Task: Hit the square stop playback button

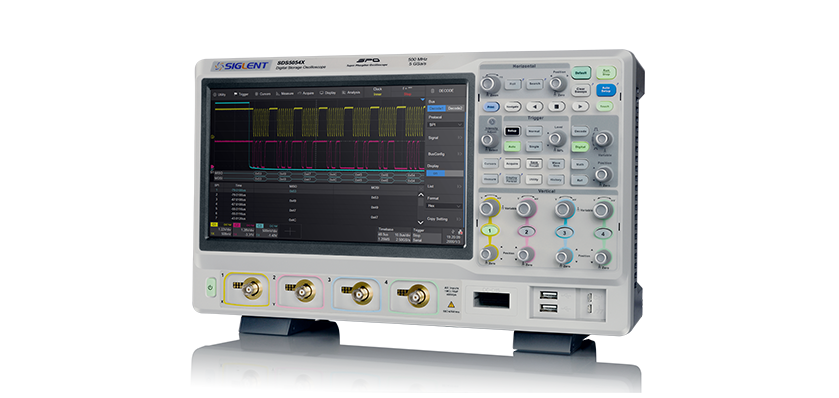Action: coord(557,106)
